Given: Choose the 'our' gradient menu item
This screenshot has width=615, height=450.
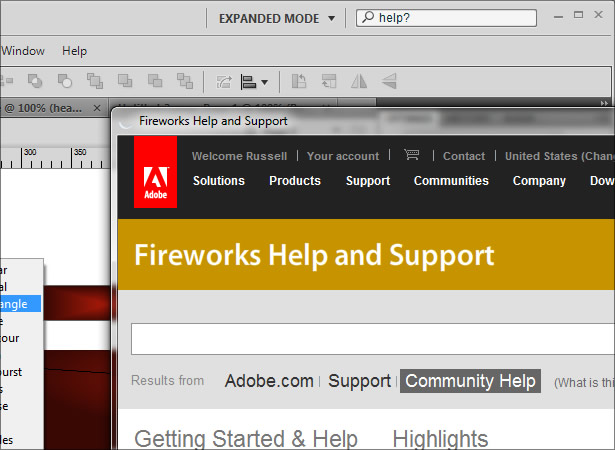Looking at the screenshot, I should tap(22, 338).
